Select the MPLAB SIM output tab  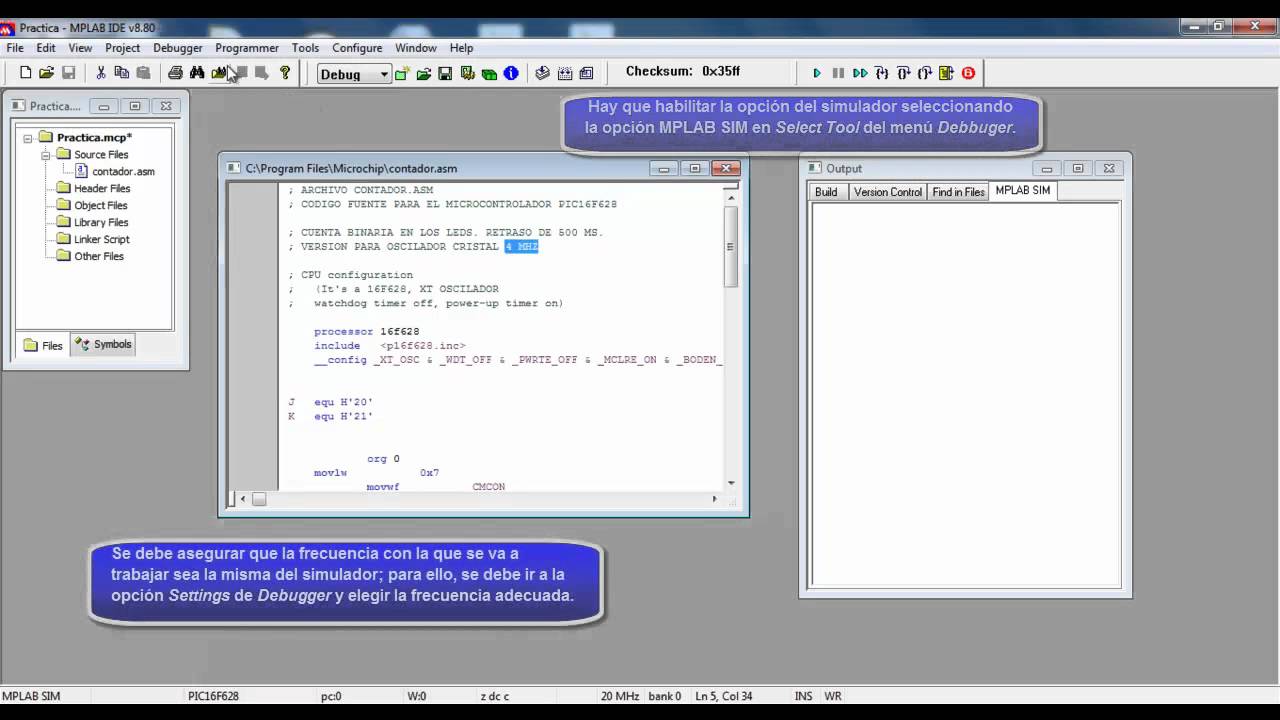pyautogui.click(x=1023, y=191)
